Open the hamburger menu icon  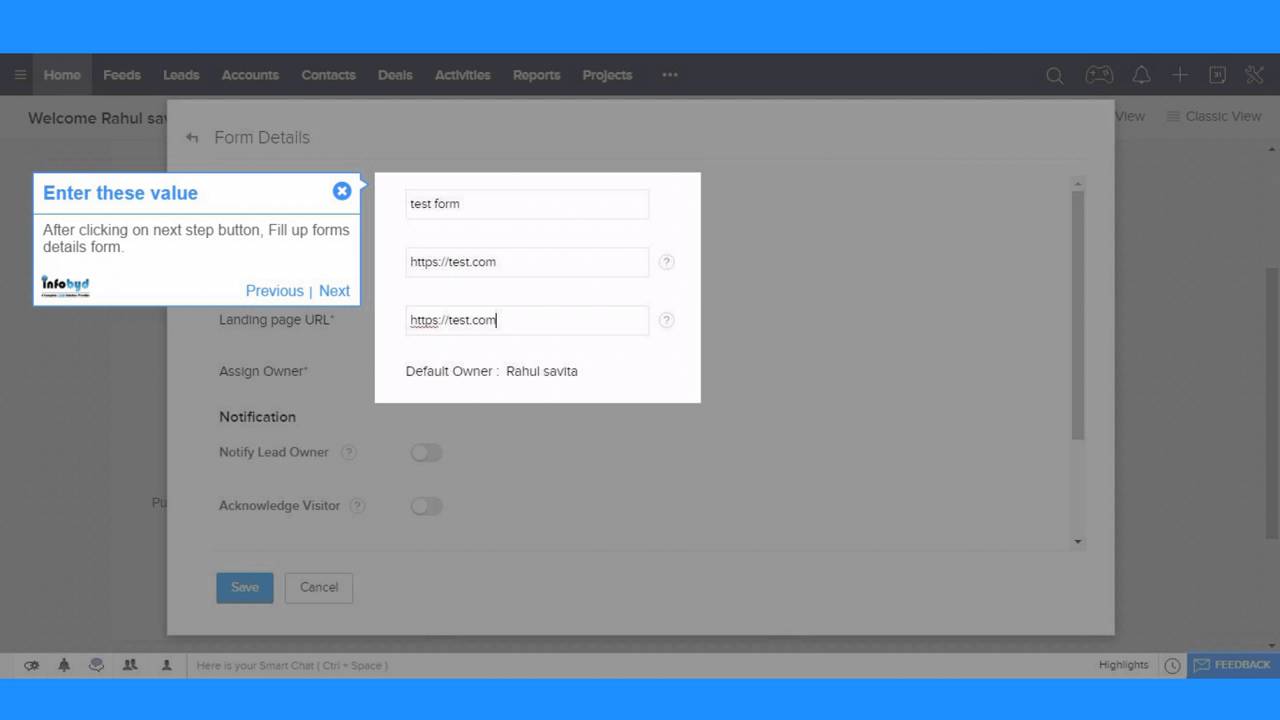(x=20, y=75)
